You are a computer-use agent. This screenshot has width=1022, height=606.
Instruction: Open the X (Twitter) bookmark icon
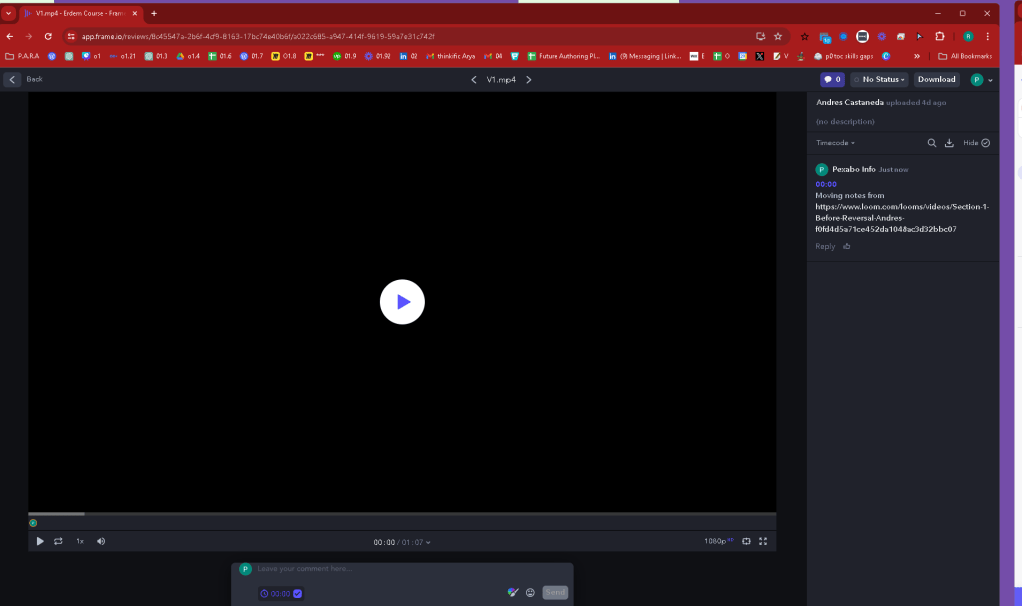(759, 56)
